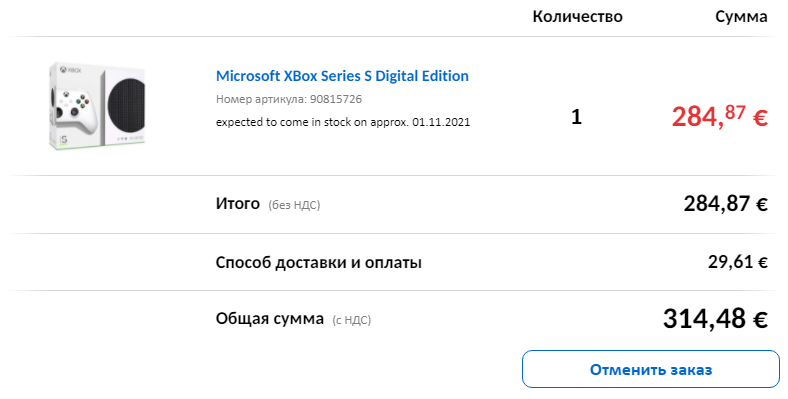788x399 pixels.
Task: Click the Количество column header
Action: tap(577, 17)
